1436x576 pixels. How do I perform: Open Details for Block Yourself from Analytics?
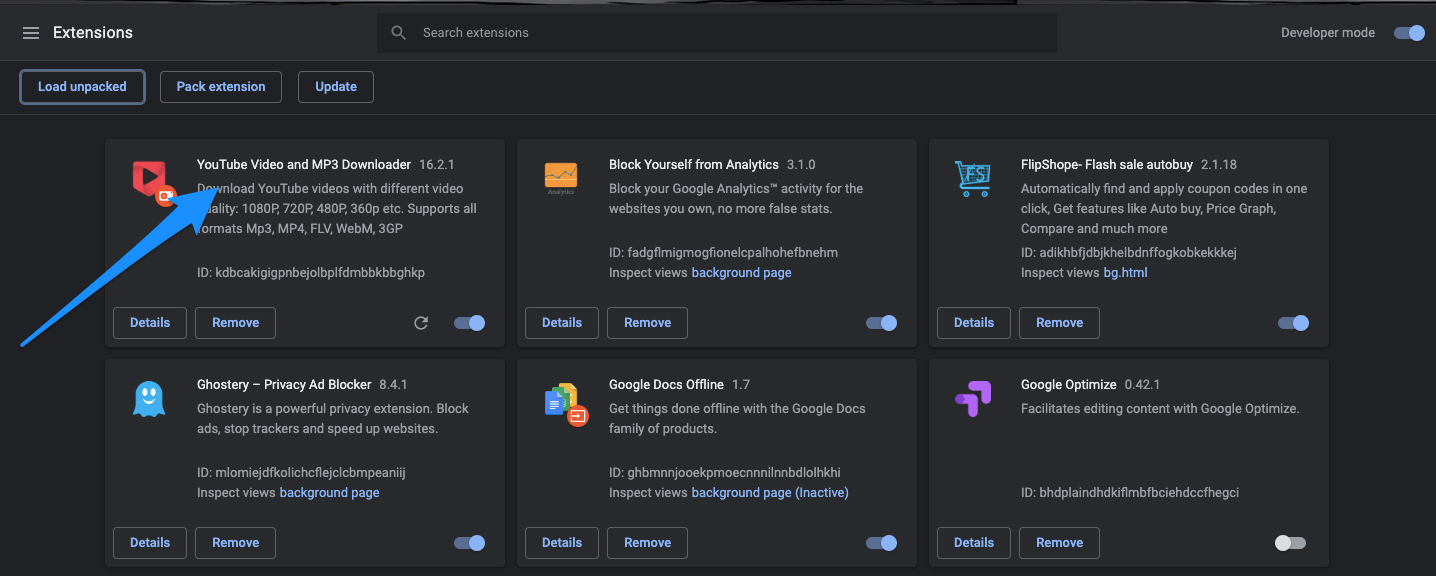(562, 323)
